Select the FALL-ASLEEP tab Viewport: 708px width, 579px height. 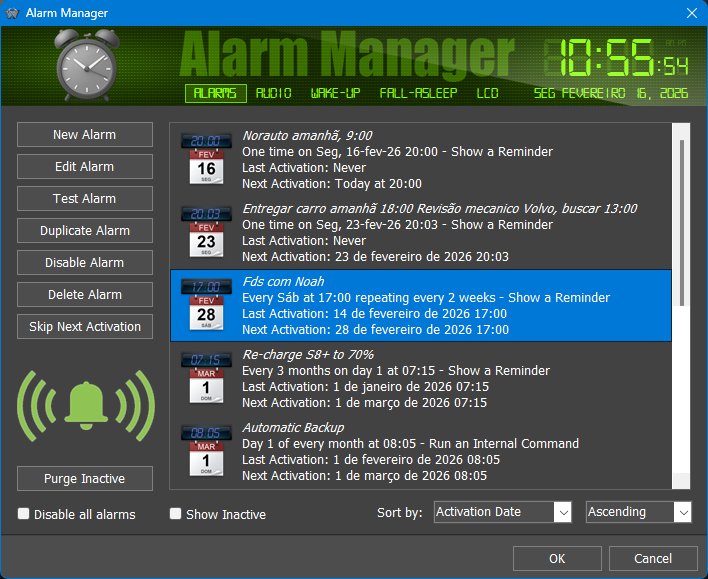pyautogui.click(x=418, y=93)
